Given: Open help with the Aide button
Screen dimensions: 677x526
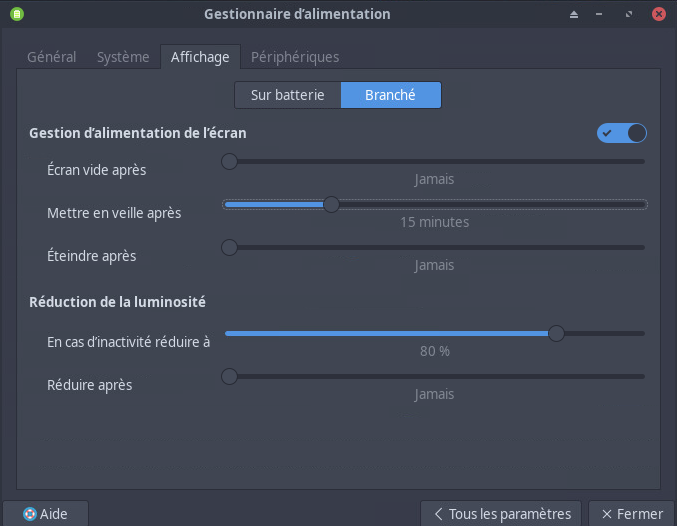Looking at the screenshot, I should (x=46, y=514).
